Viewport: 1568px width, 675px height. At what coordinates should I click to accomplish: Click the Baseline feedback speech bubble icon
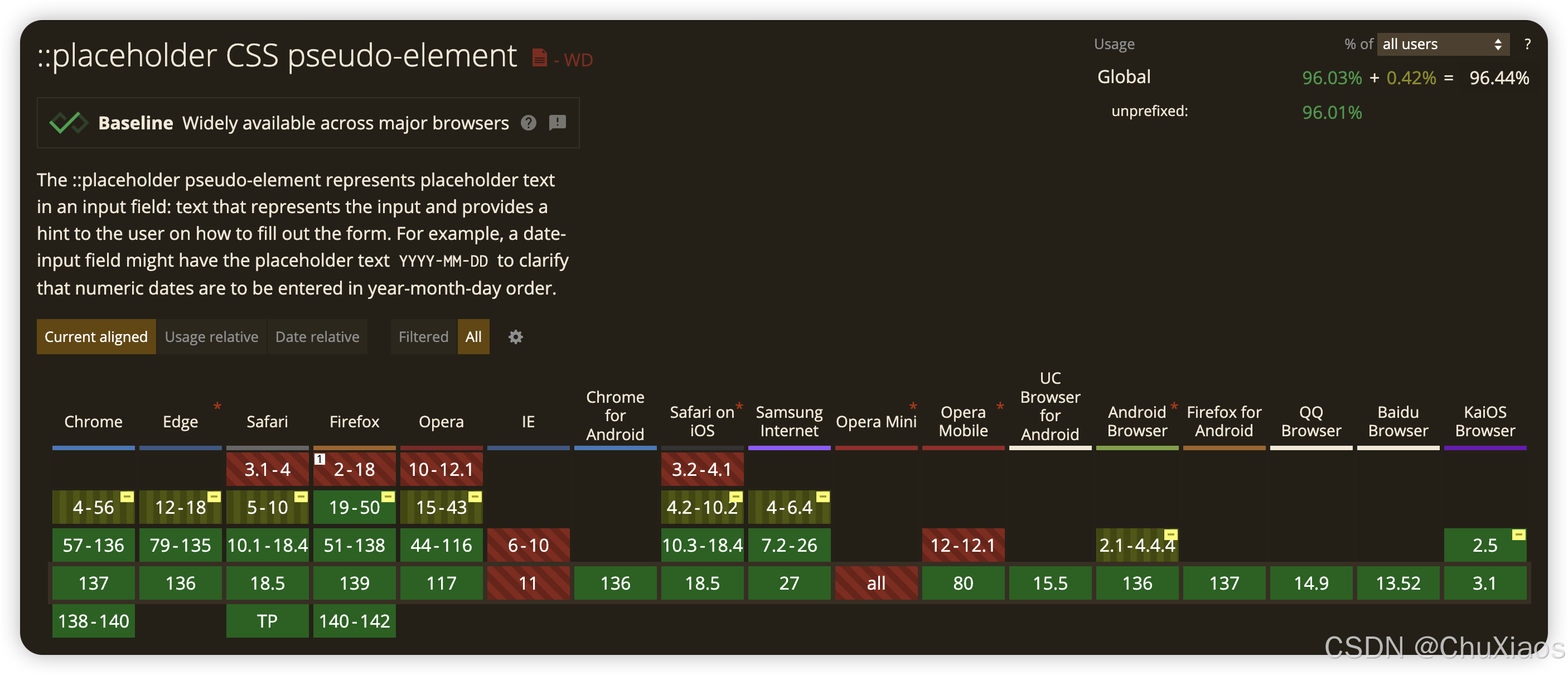(x=558, y=123)
